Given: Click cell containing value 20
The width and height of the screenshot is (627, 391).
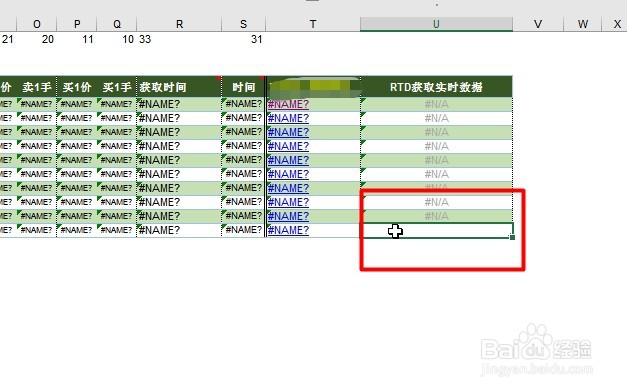Looking at the screenshot, I should [37, 39].
